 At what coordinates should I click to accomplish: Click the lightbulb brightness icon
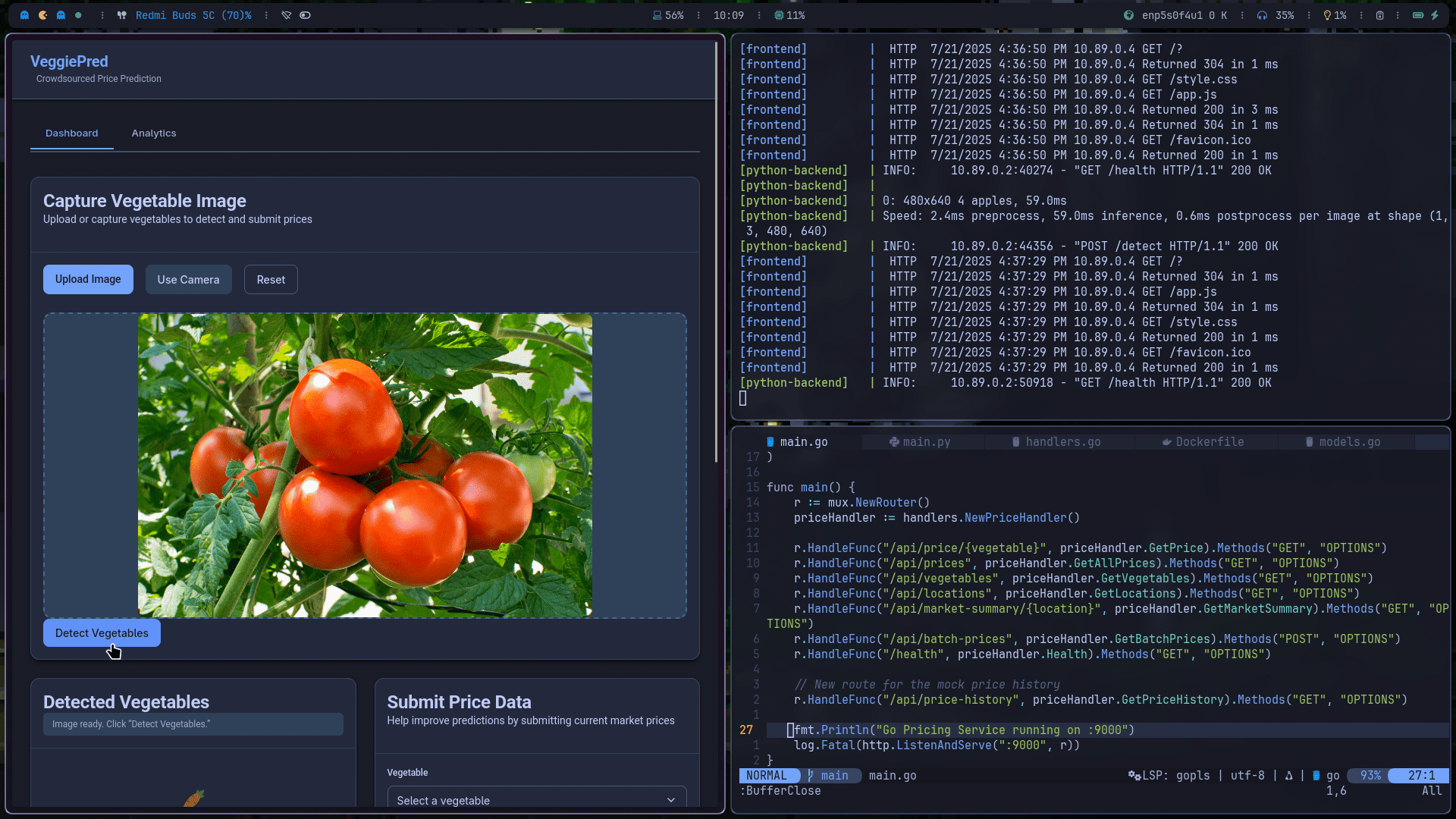1327,15
